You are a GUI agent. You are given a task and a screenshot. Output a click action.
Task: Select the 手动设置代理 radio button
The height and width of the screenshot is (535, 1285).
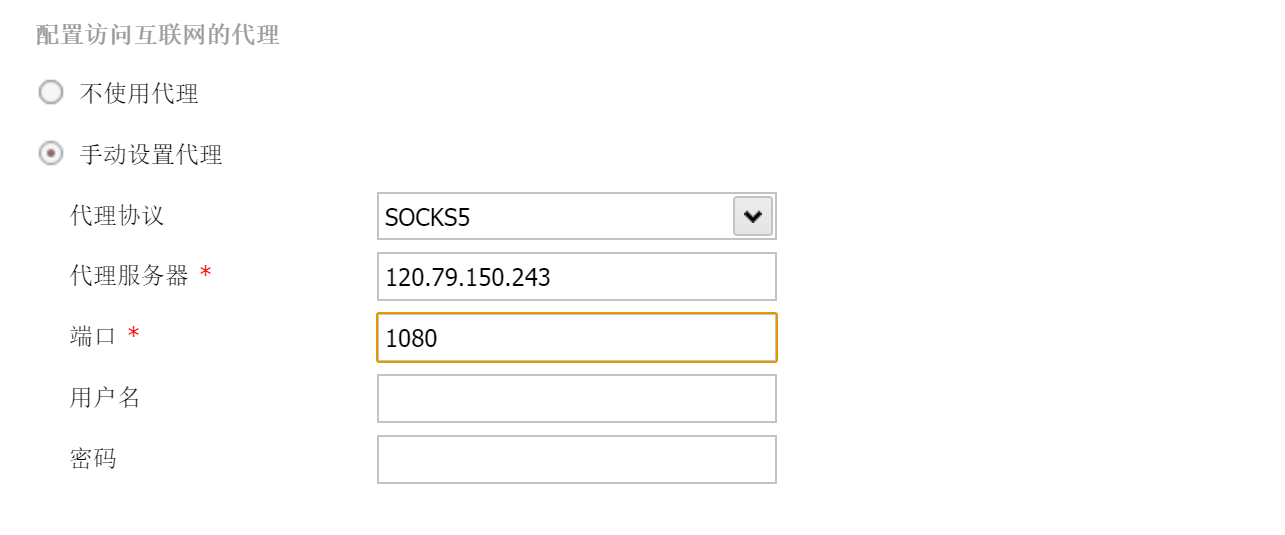pos(50,154)
